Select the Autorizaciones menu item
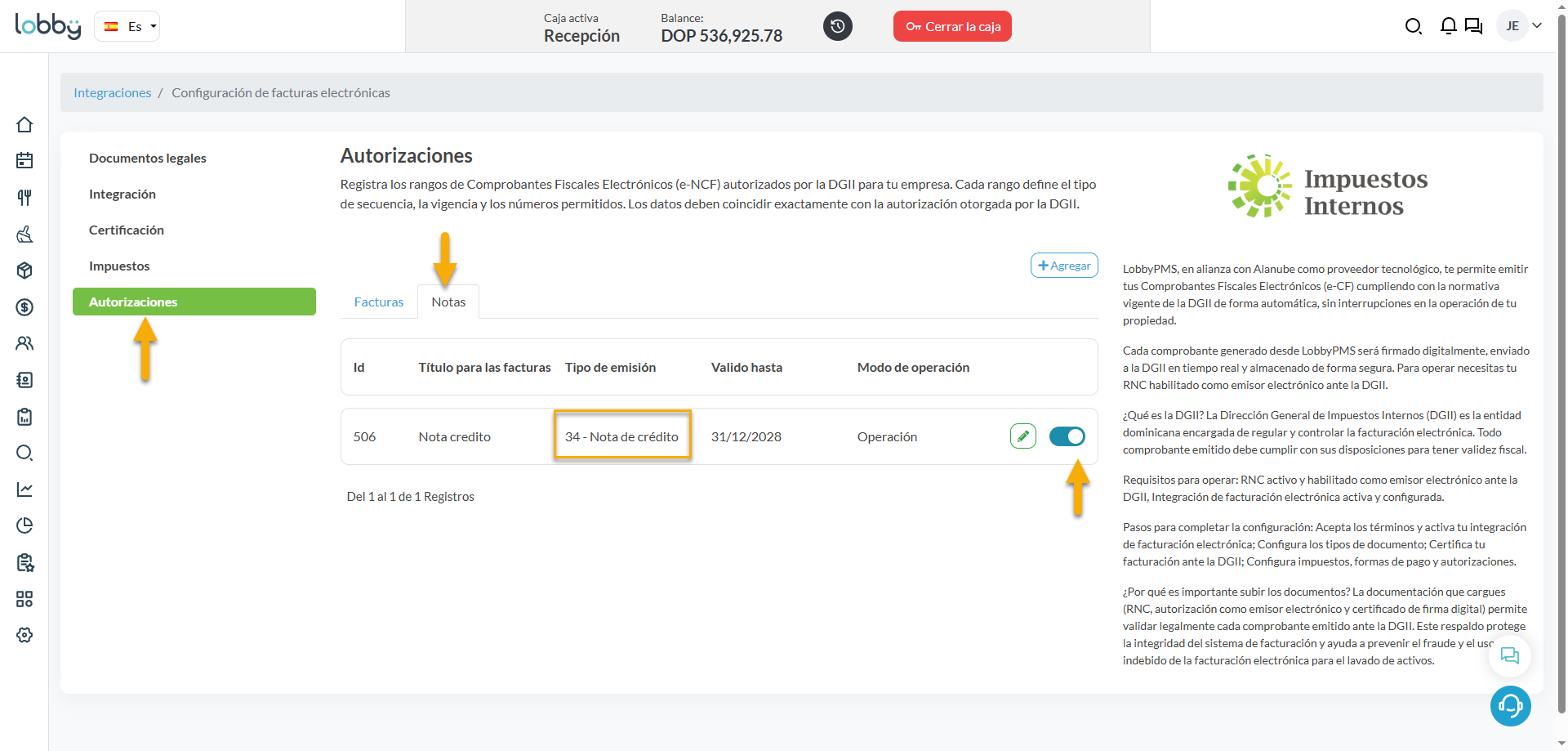 pyautogui.click(x=194, y=302)
